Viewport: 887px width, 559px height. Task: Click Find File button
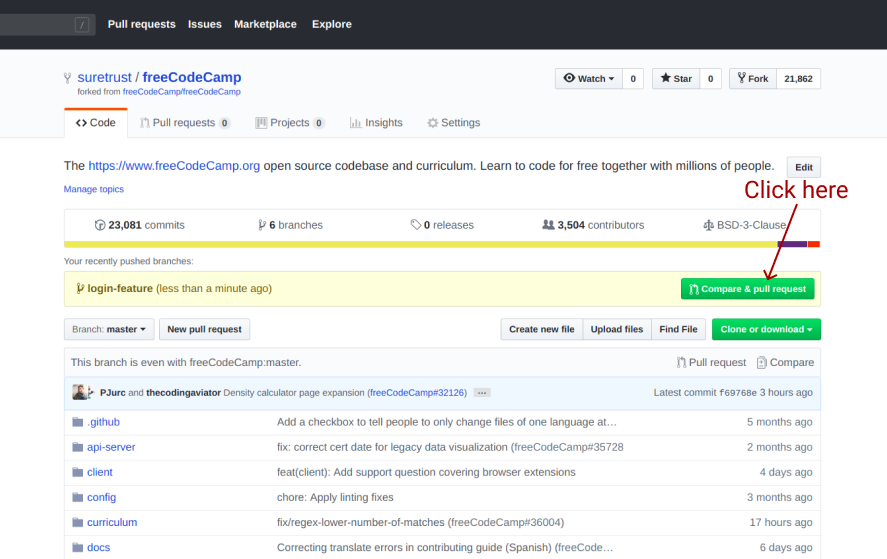tap(678, 329)
